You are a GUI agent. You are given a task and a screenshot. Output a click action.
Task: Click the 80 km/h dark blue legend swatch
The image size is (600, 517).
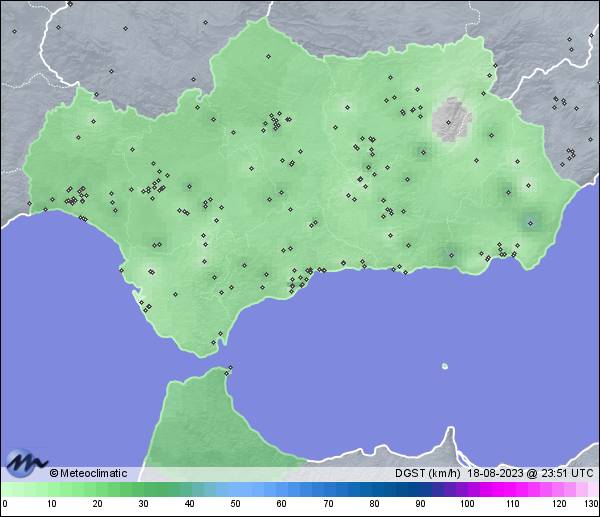[374, 490]
